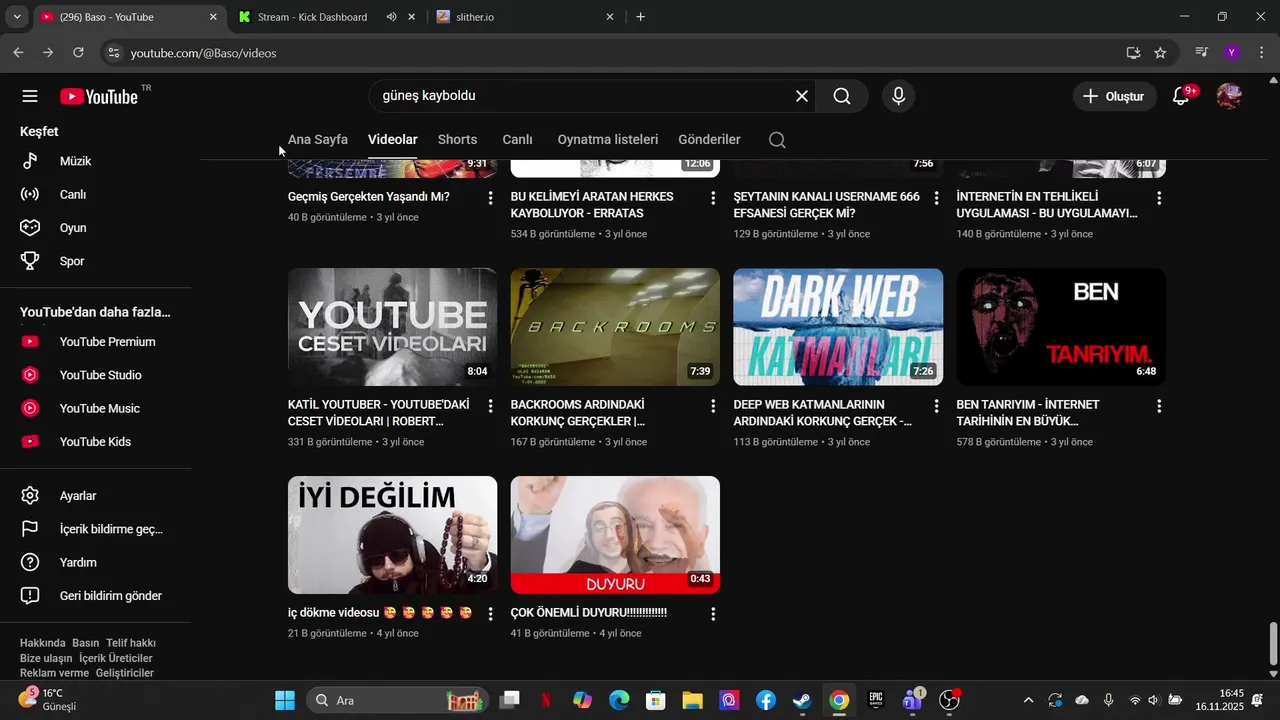Screen dimensions: 1280x720
Task: Open Steam from the taskbar
Action: 802,700
